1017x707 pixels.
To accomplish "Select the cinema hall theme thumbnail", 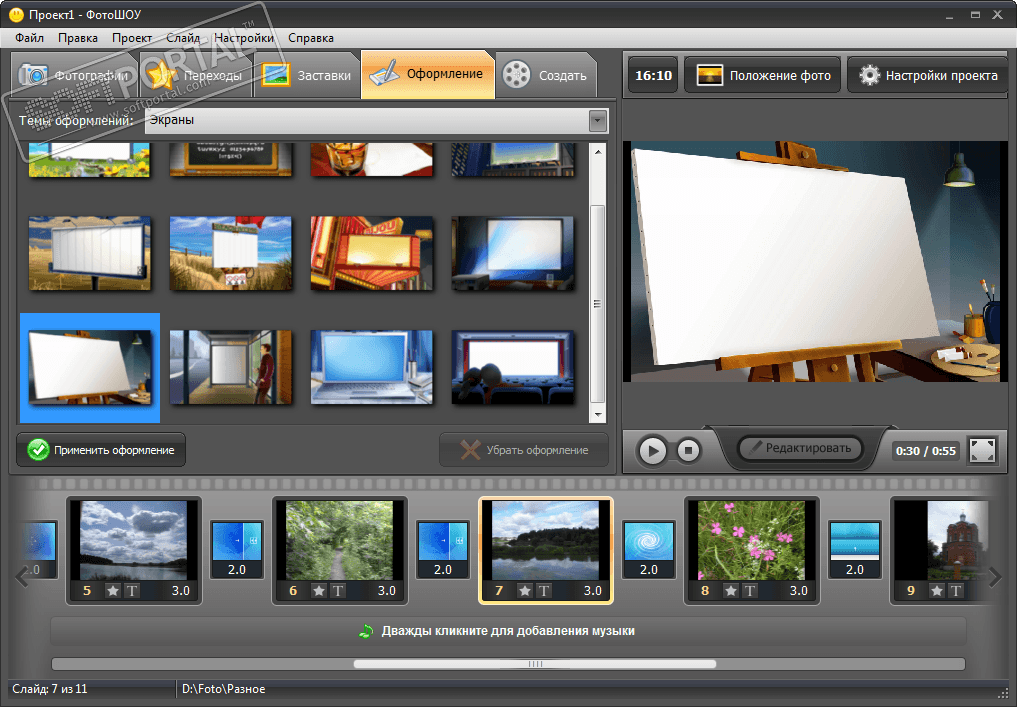I will click(512, 367).
